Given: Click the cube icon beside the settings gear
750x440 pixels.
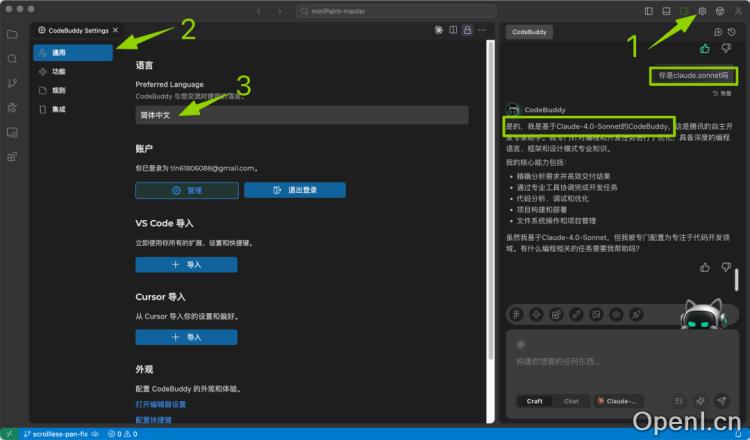Looking at the screenshot, I should [720, 11].
